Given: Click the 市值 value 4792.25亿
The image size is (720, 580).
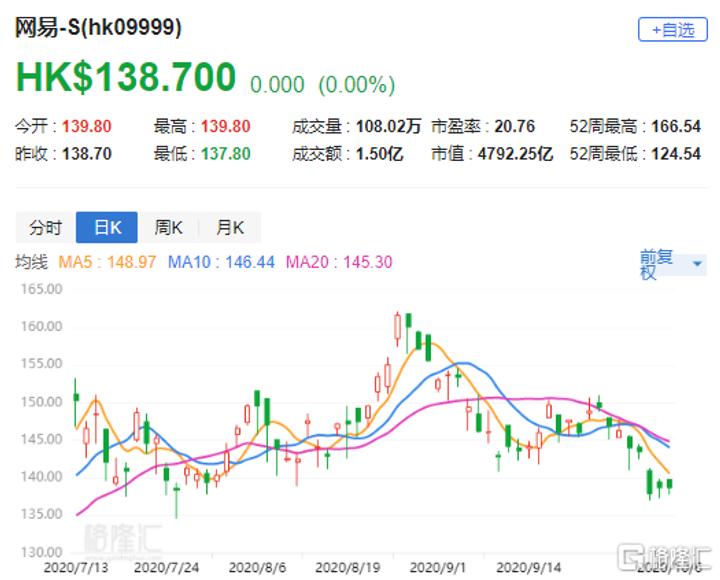Looking at the screenshot, I should click(x=515, y=154).
